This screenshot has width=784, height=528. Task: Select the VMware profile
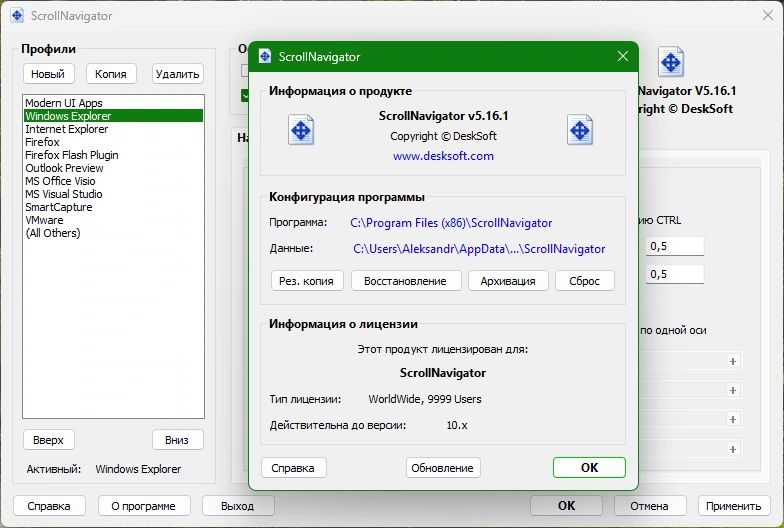pyautogui.click(x=114, y=220)
